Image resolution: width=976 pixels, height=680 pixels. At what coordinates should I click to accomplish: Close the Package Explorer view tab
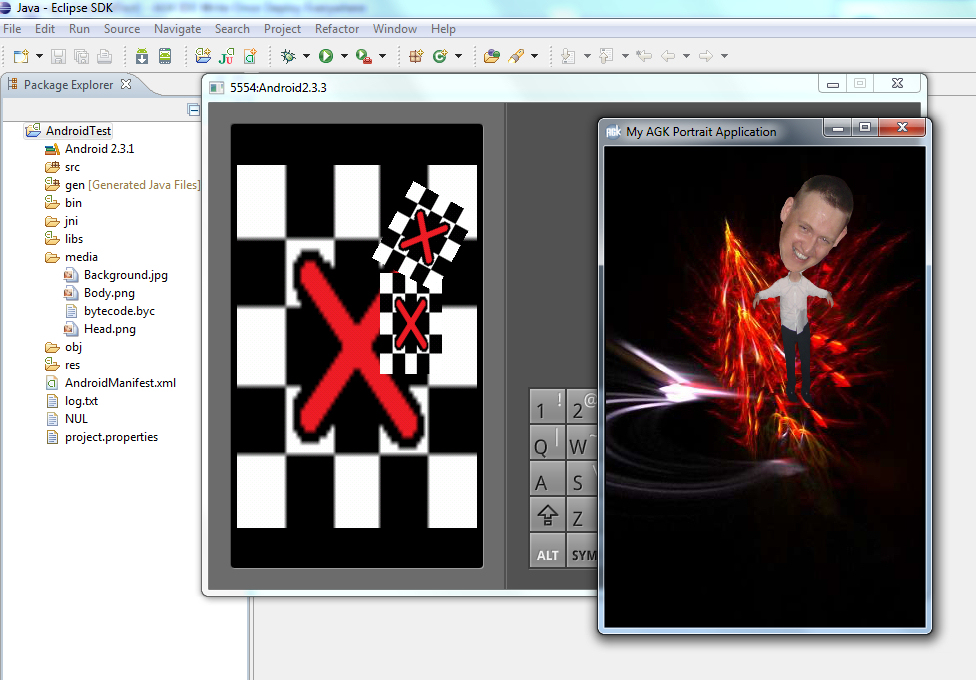[x=126, y=84]
